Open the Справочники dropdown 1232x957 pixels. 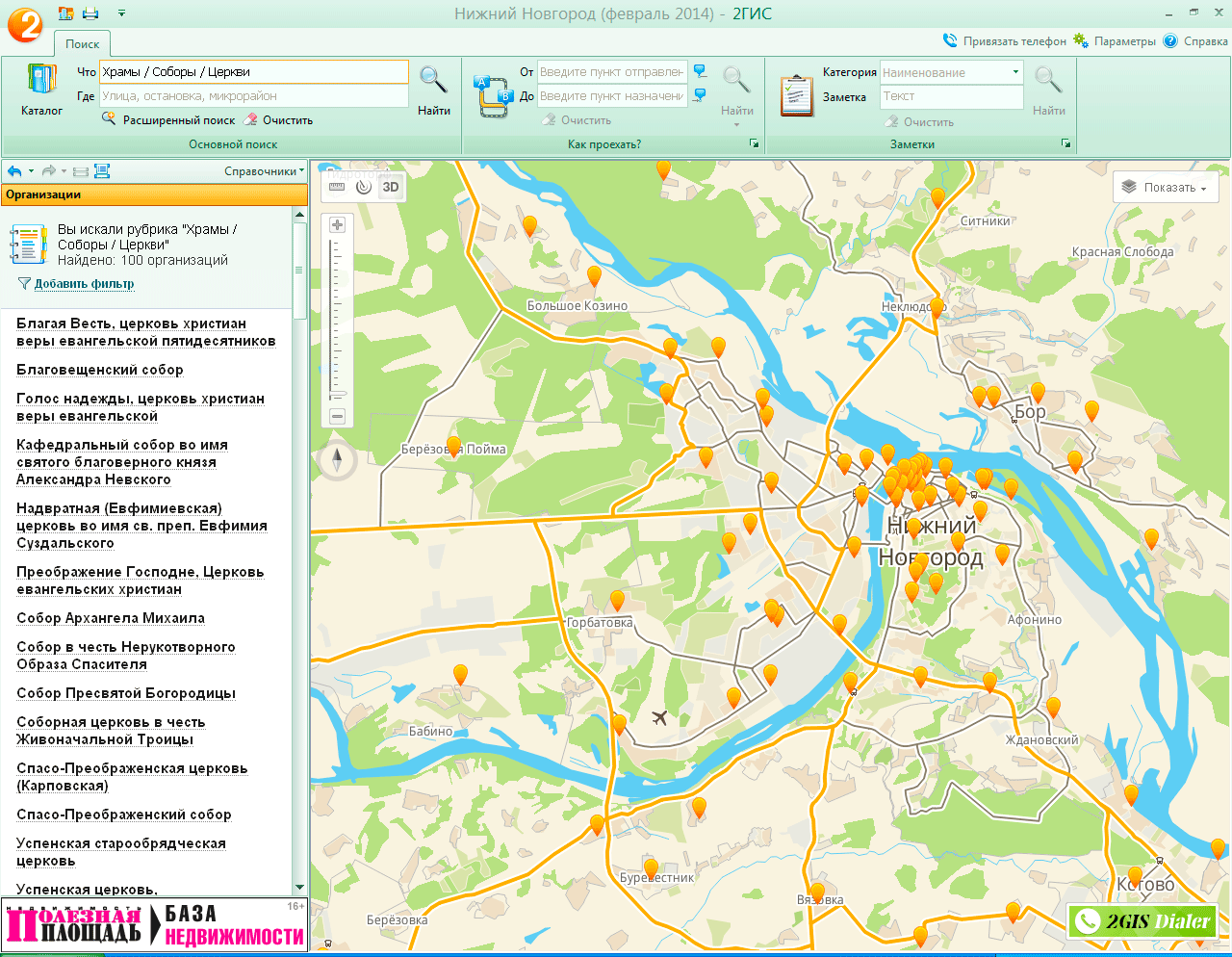point(264,171)
